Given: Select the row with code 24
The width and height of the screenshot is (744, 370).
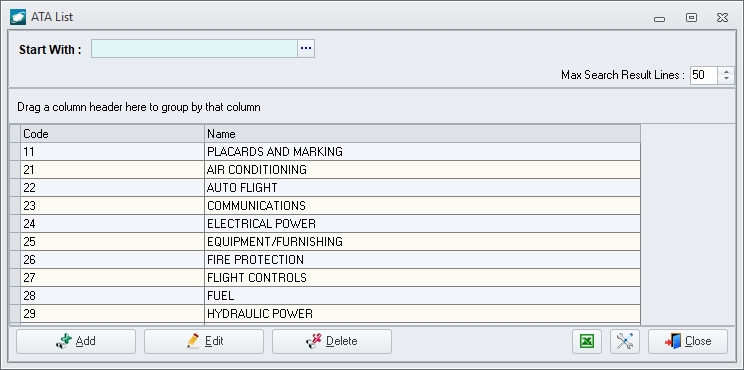Looking at the screenshot, I should [x=330, y=224].
